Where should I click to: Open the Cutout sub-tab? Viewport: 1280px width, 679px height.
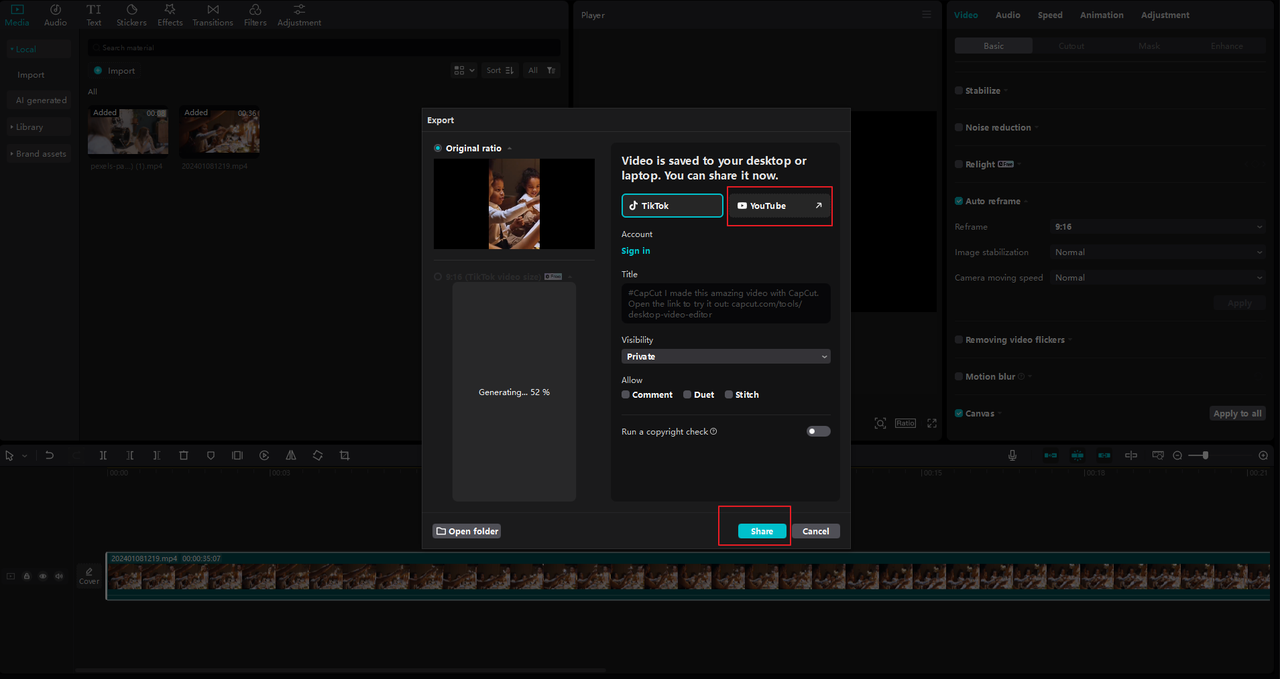pyautogui.click(x=1071, y=46)
